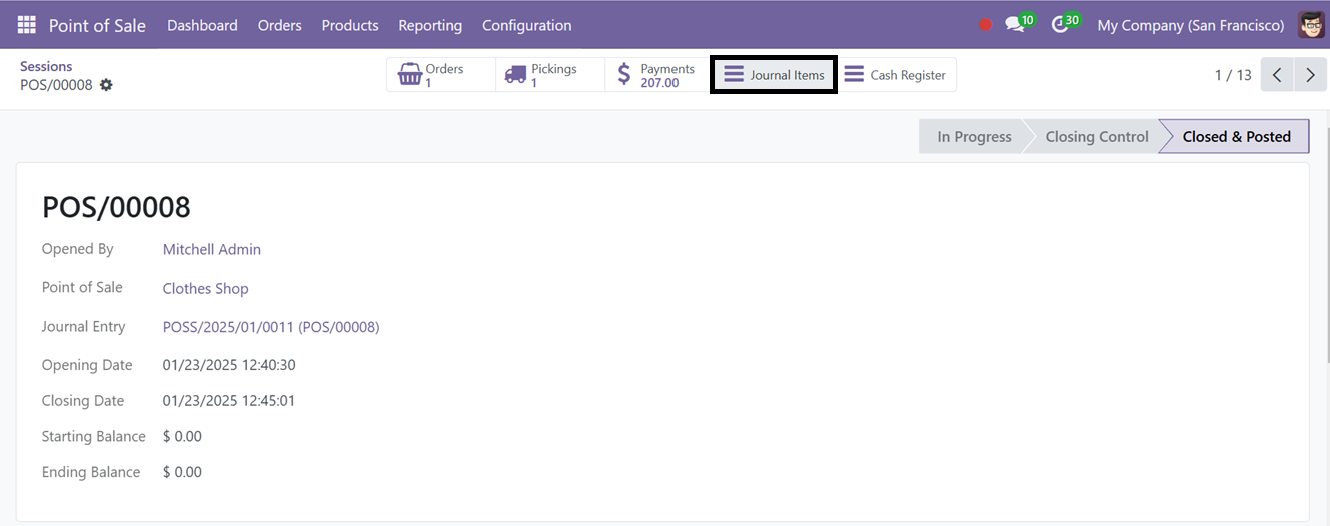Open the Orders top menu
The width and height of the screenshot is (1330, 526).
click(279, 25)
